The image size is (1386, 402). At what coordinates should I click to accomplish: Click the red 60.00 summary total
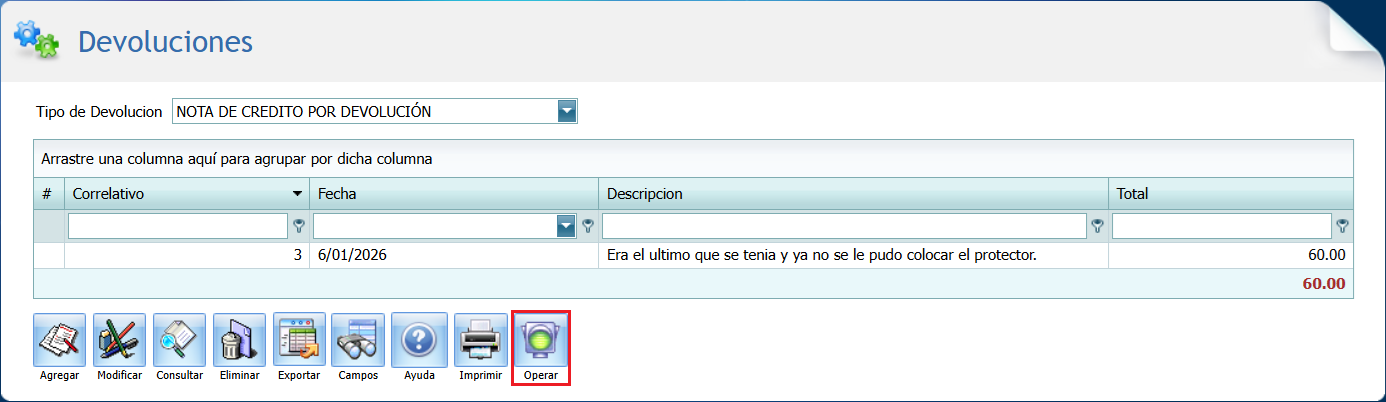pyautogui.click(x=1324, y=283)
